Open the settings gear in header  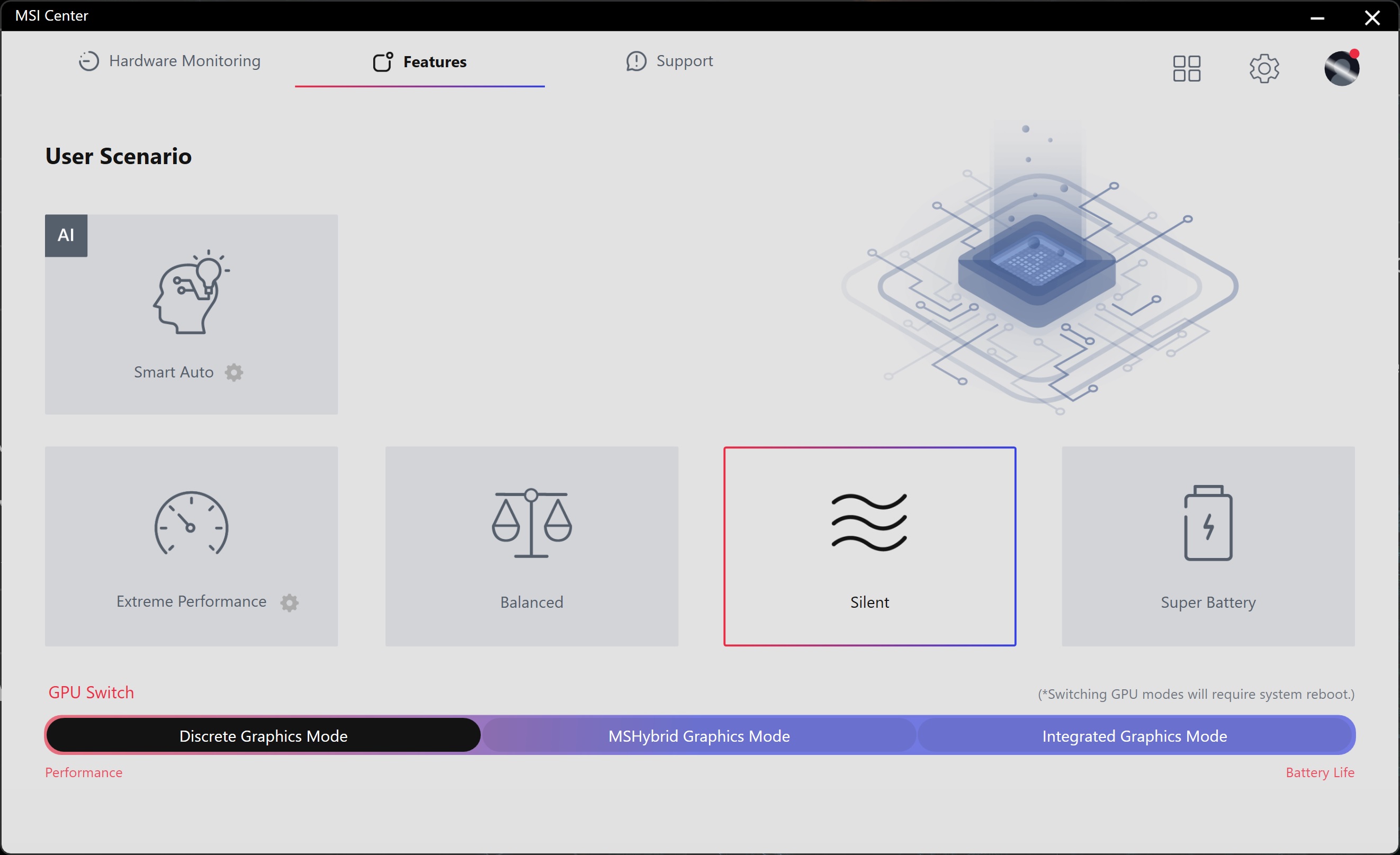click(1263, 69)
